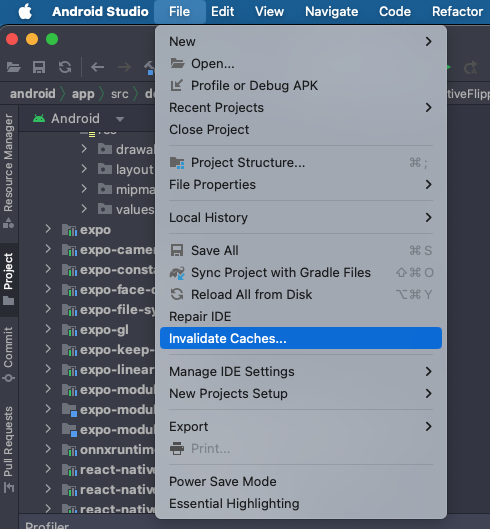The width and height of the screenshot is (490, 529).
Task: Click the Open folder toolbar icon
Action: (13, 67)
